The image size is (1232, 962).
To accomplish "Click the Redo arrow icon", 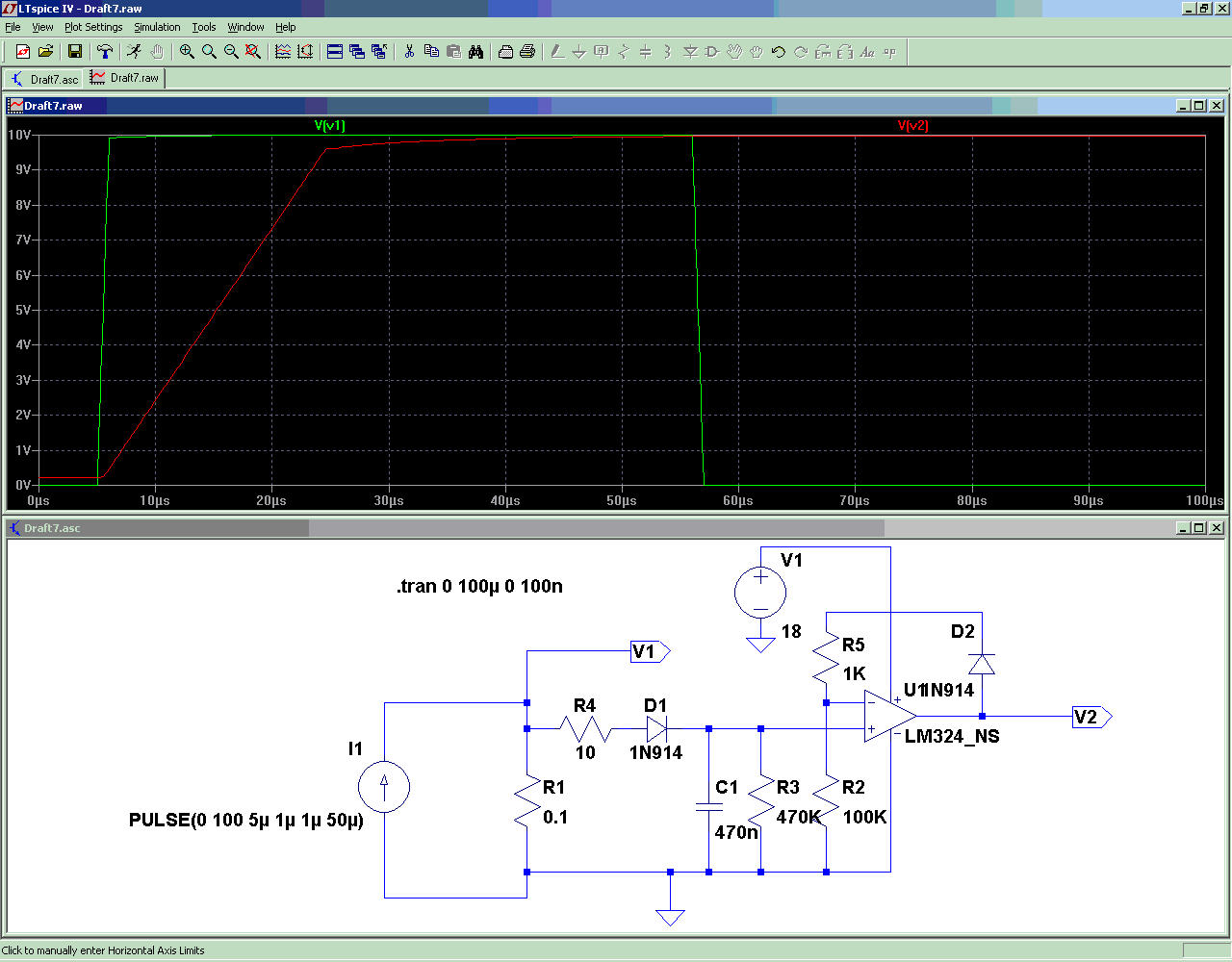I will click(801, 52).
